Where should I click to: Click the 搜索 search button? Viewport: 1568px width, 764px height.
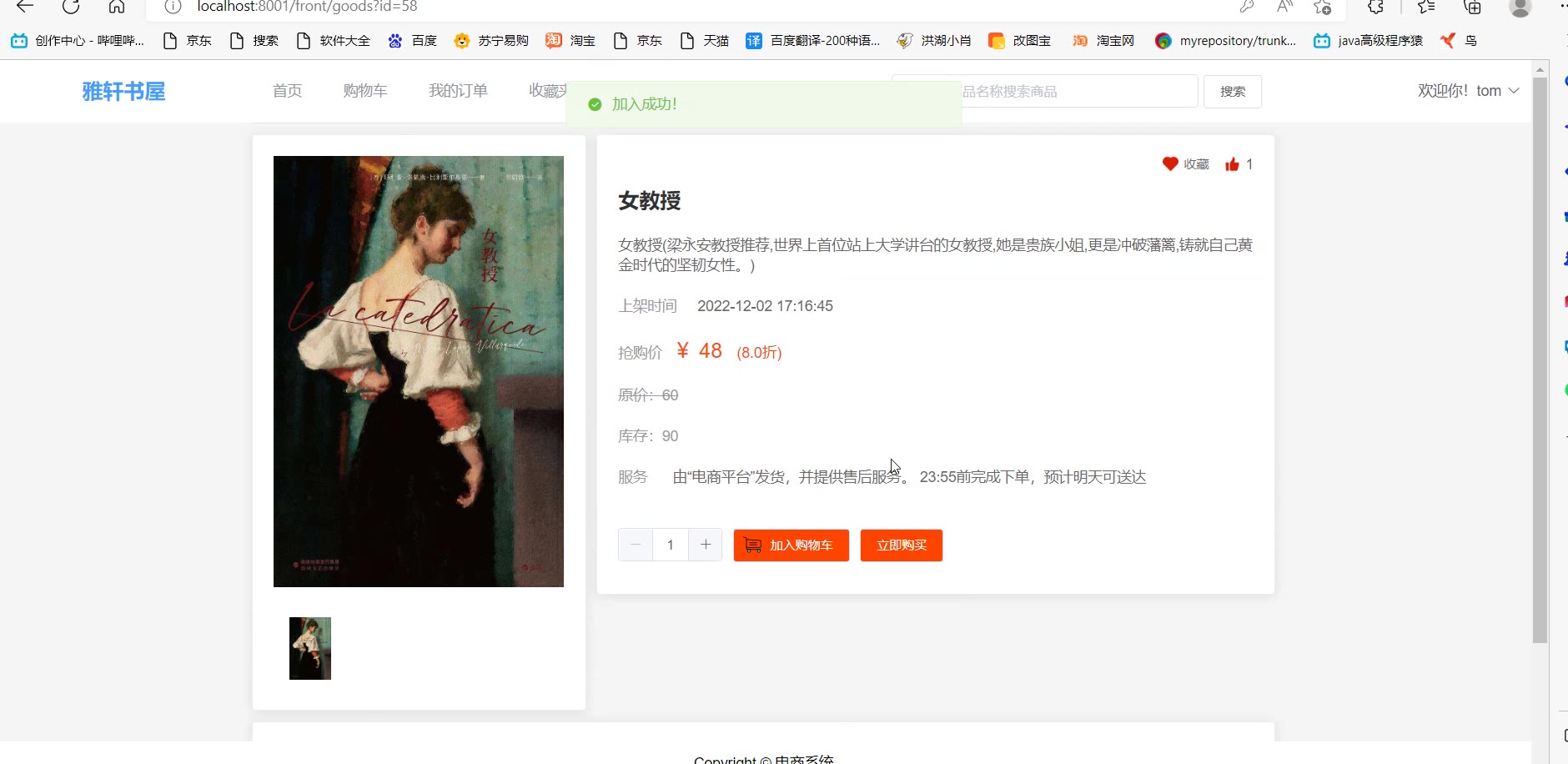tap(1233, 92)
